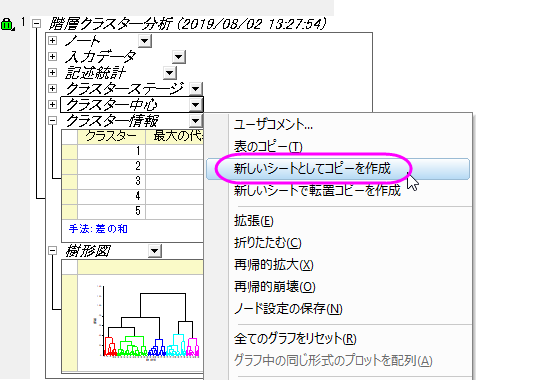
Task: Choose 拡張(E) menu item
Action: [254, 221]
